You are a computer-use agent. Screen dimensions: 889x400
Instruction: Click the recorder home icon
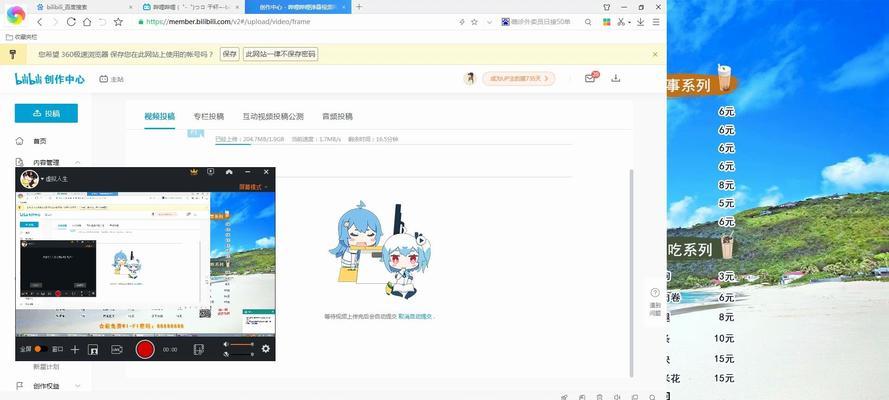pos(229,172)
